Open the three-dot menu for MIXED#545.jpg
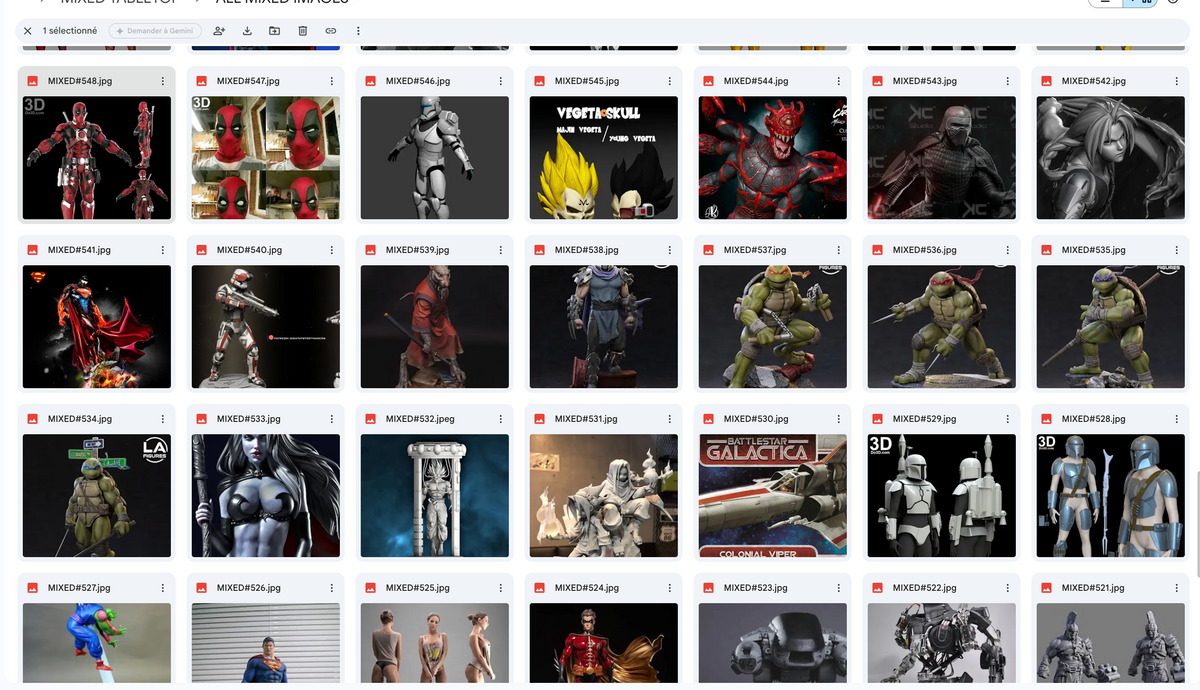 (670, 81)
